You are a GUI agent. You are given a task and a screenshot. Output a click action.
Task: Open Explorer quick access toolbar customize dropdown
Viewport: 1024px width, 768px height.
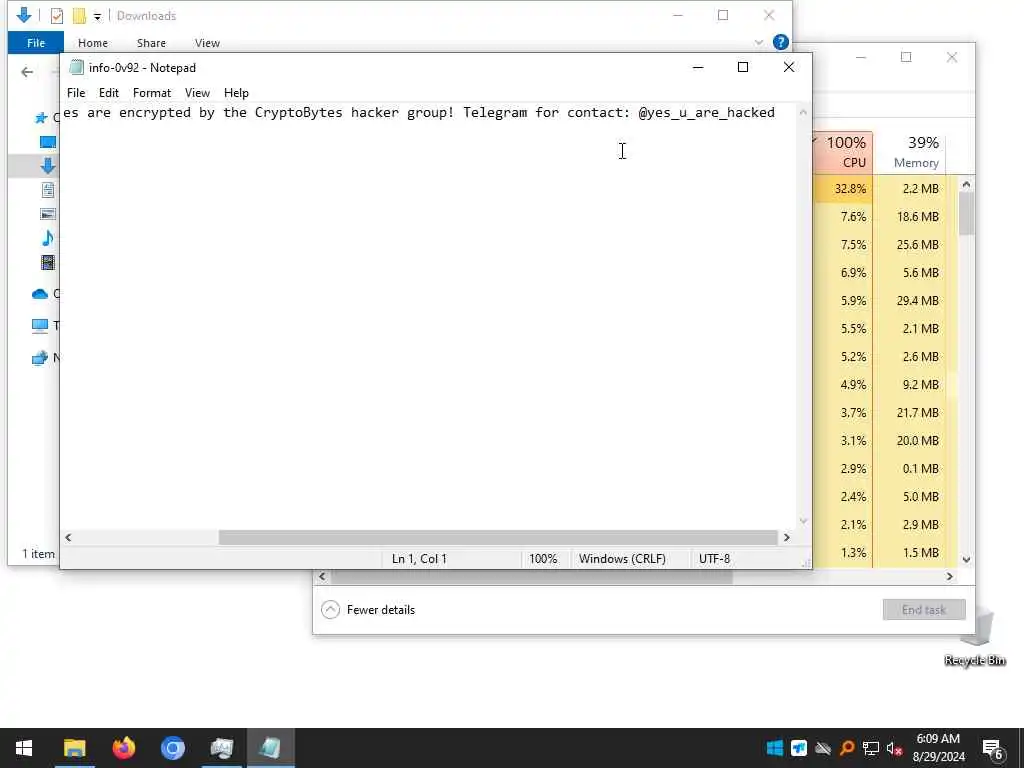pos(97,16)
